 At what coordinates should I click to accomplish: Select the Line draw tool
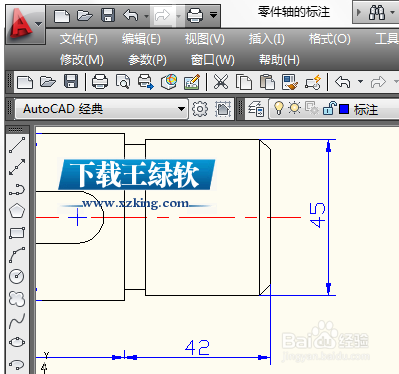pyautogui.click(x=17, y=145)
